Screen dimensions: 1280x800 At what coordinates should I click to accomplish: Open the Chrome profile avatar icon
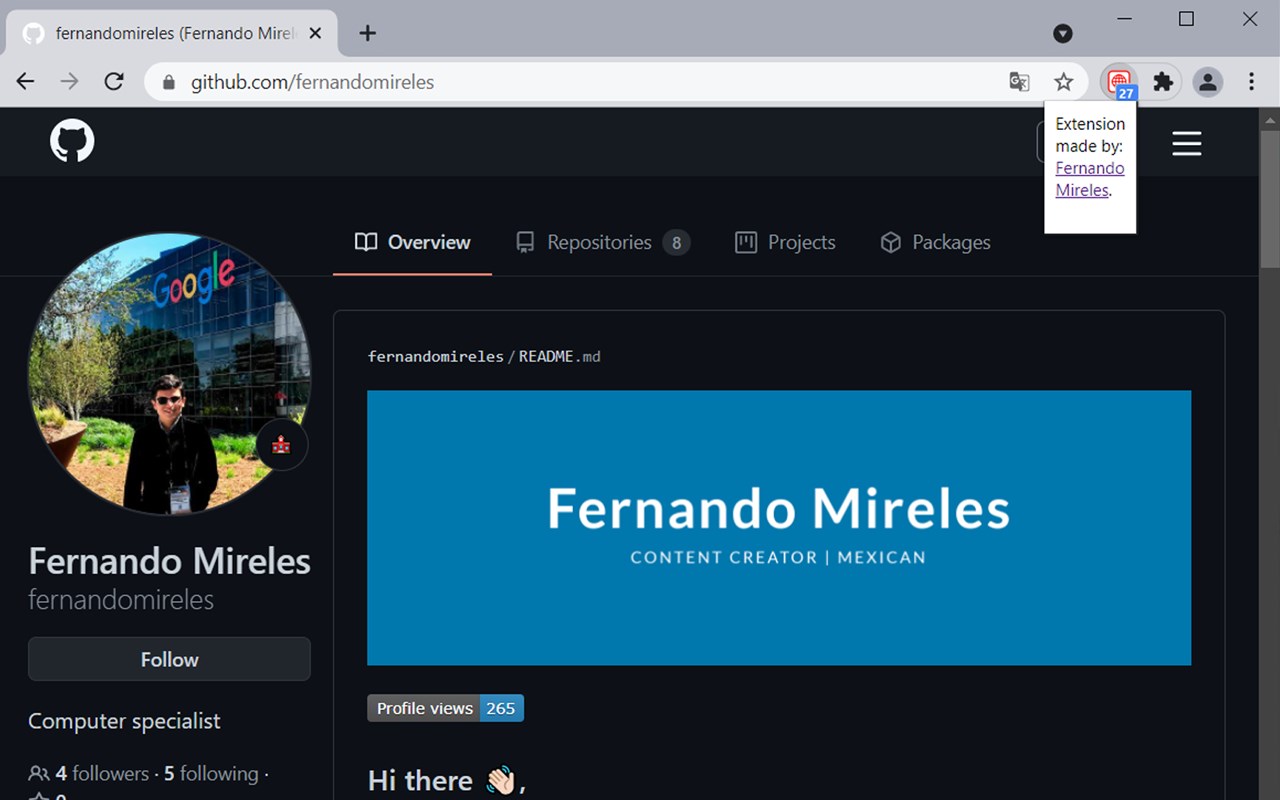point(1208,82)
